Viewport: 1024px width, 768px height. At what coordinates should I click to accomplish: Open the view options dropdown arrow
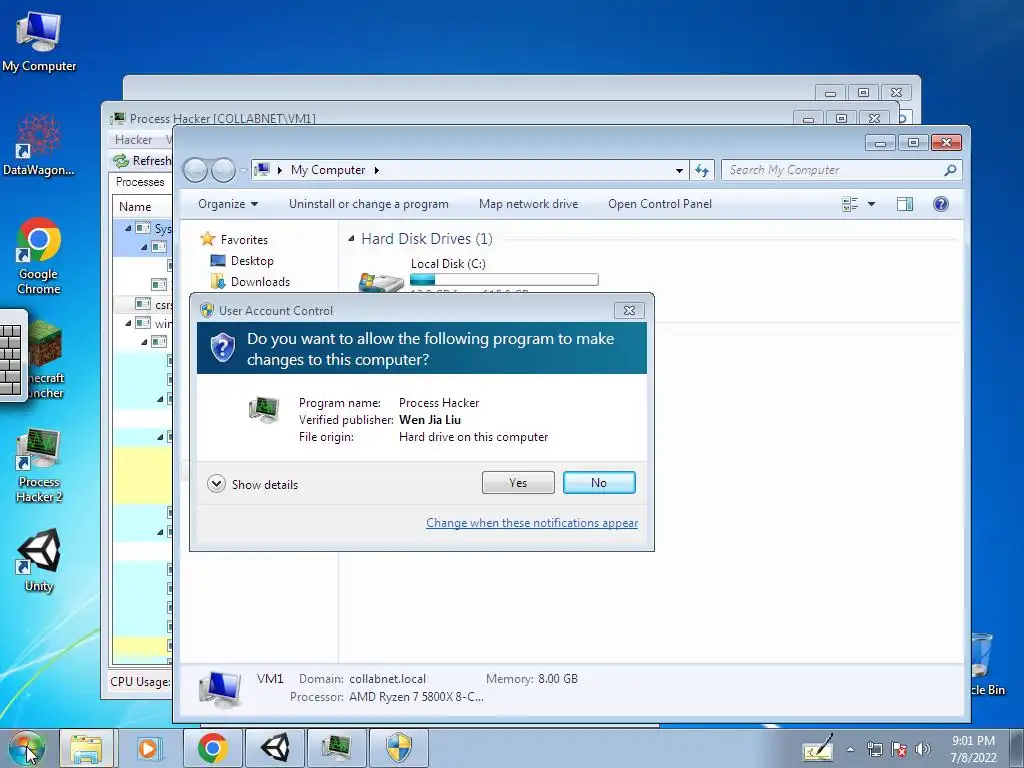click(871, 204)
